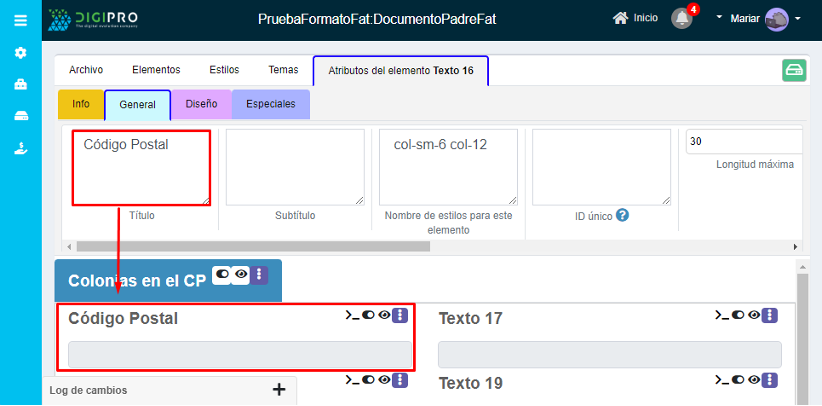Image resolution: width=822 pixels, height=406 pixels.
Task: Switch to the Diseño tab
Action: pos(201,104)
